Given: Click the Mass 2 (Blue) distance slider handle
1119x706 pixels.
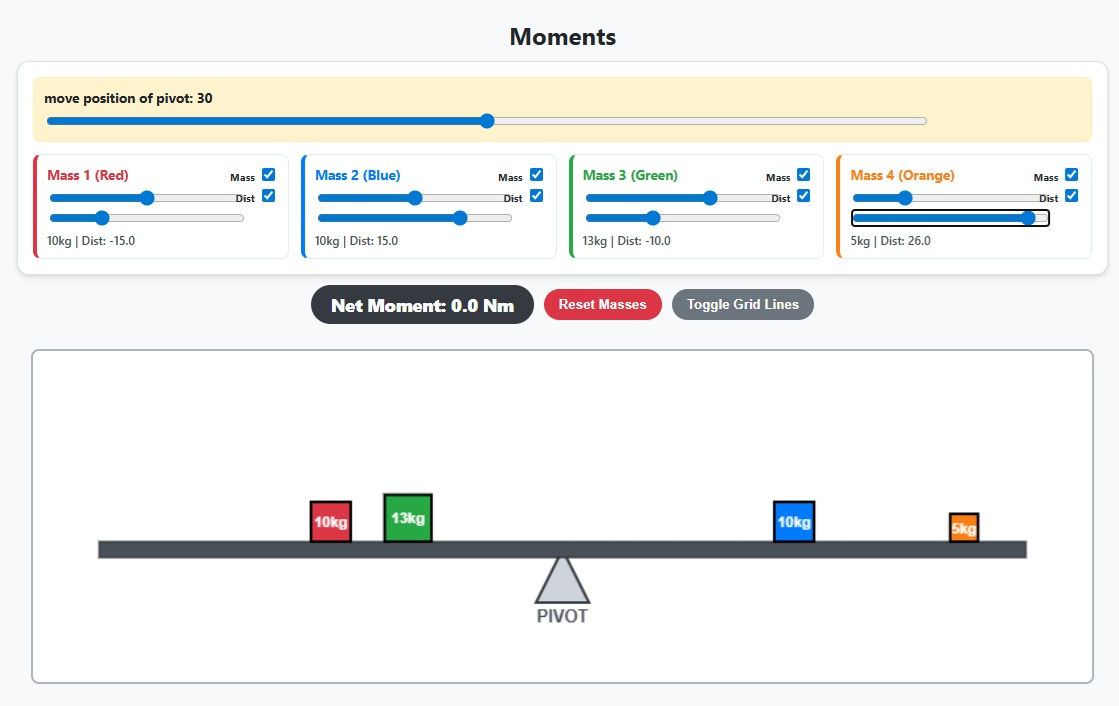Looking at the screenshot, I should (x=460, y=218).
